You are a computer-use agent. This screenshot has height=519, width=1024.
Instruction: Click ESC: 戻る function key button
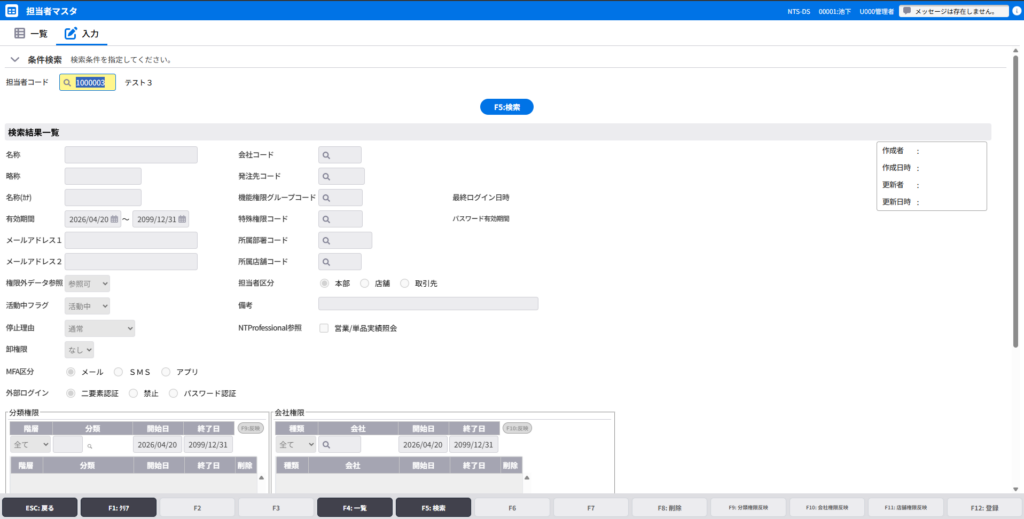(40, 507)
